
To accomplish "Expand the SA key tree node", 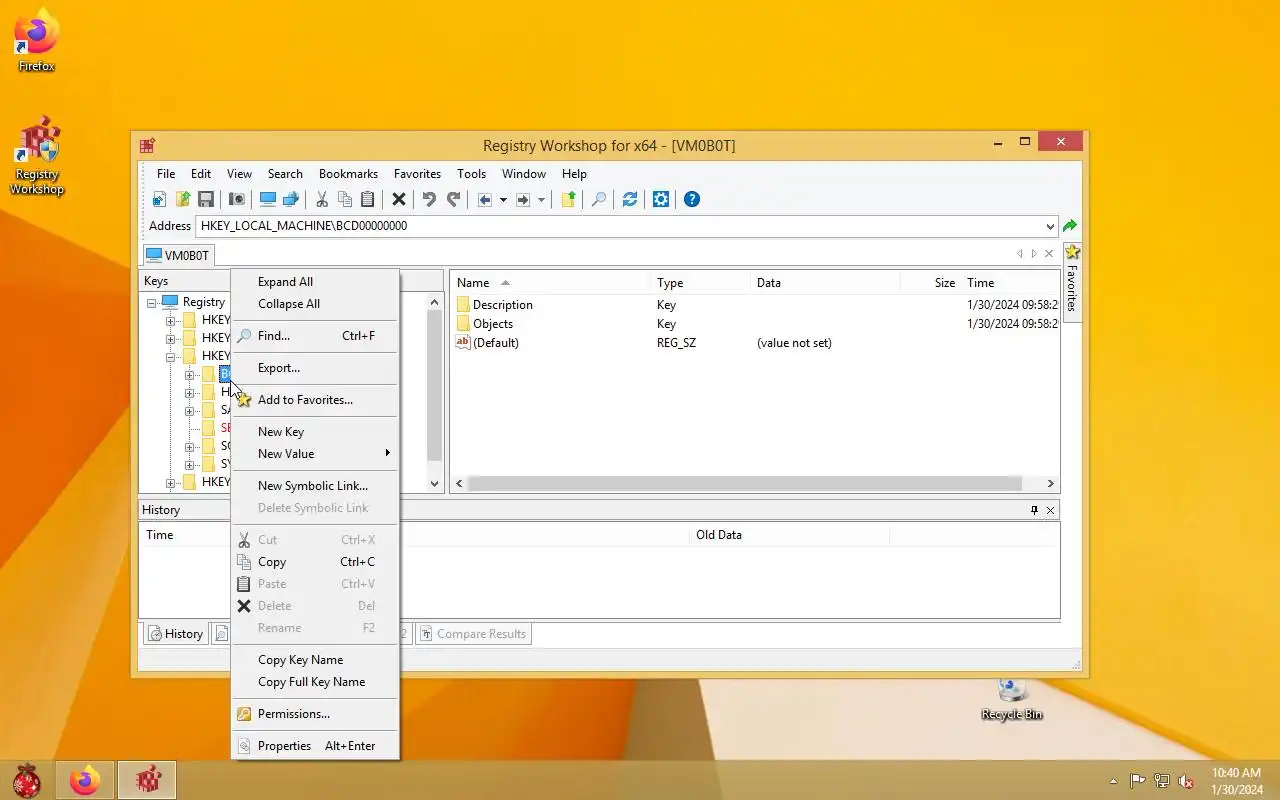I will point(190,410).
